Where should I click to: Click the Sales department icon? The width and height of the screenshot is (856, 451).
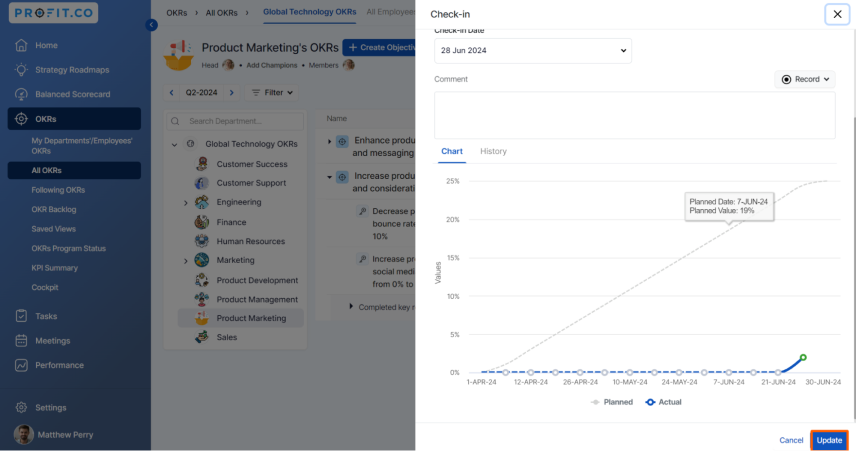click(202, 337)
